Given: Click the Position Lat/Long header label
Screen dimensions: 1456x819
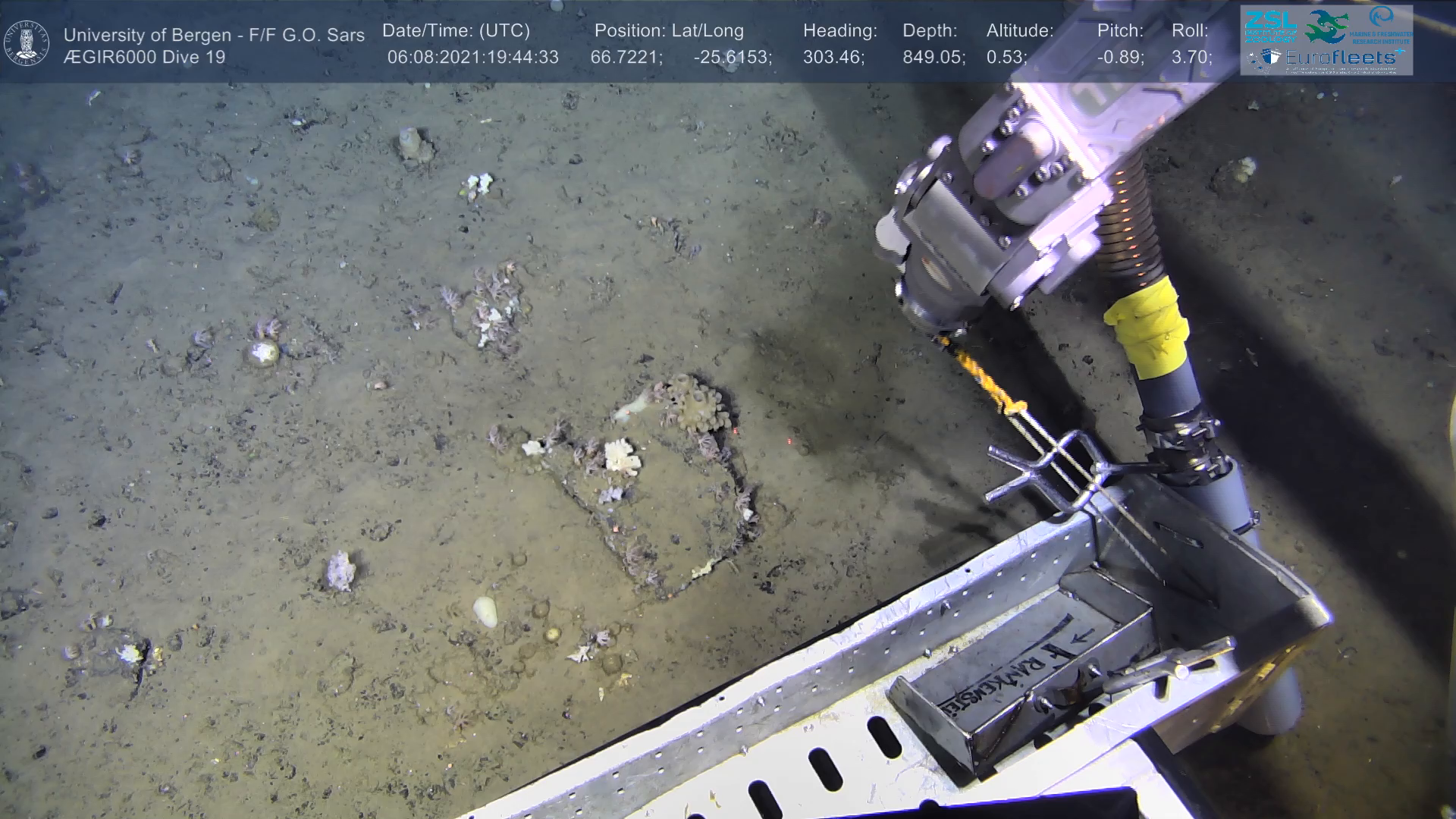Looking at the screenshot, I should pos(669,31).
